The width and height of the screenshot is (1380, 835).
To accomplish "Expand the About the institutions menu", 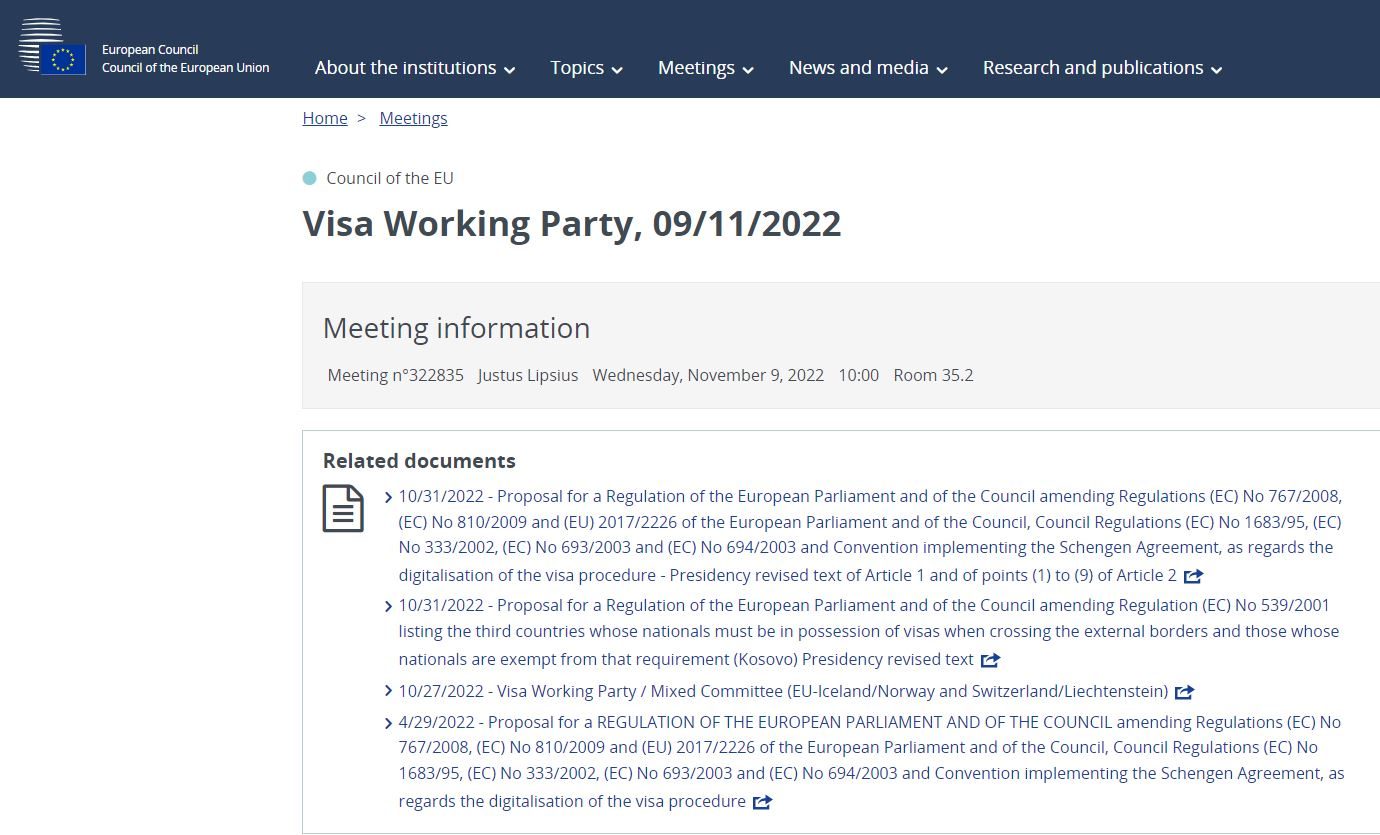I will (x=415, y=68).
